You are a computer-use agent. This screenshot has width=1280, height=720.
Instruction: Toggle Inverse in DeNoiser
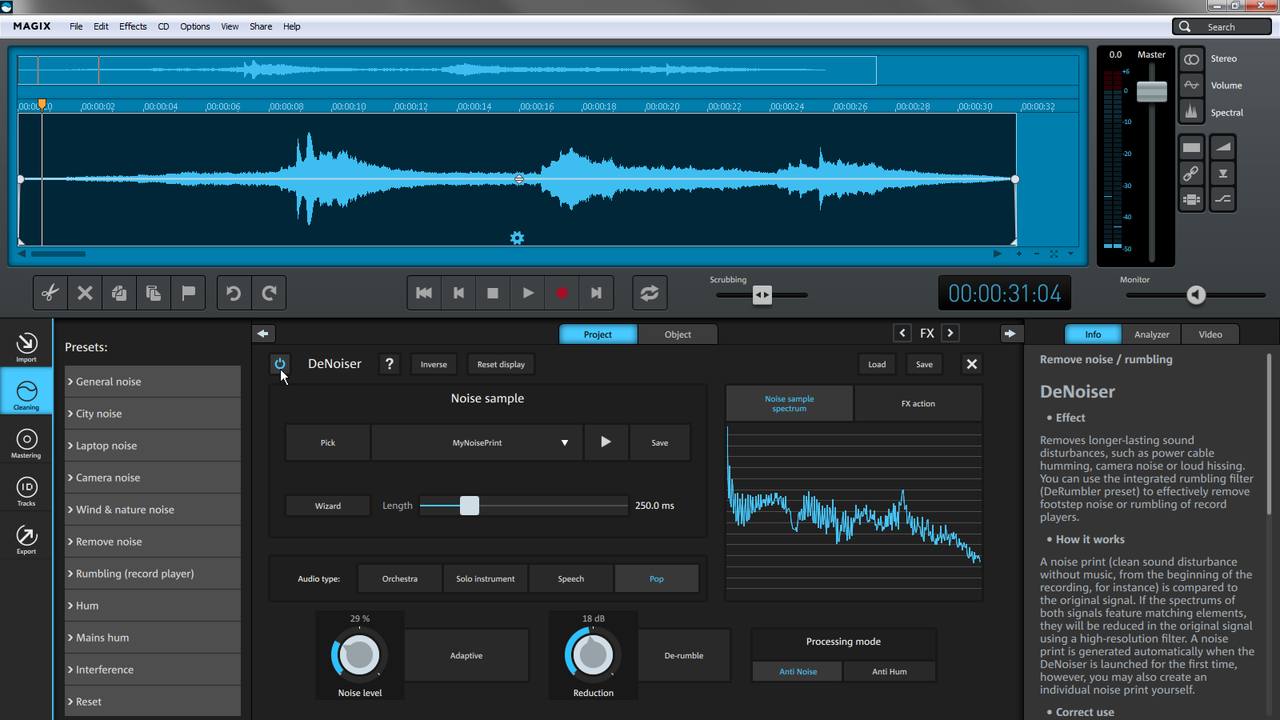click(x=433, y=364)
